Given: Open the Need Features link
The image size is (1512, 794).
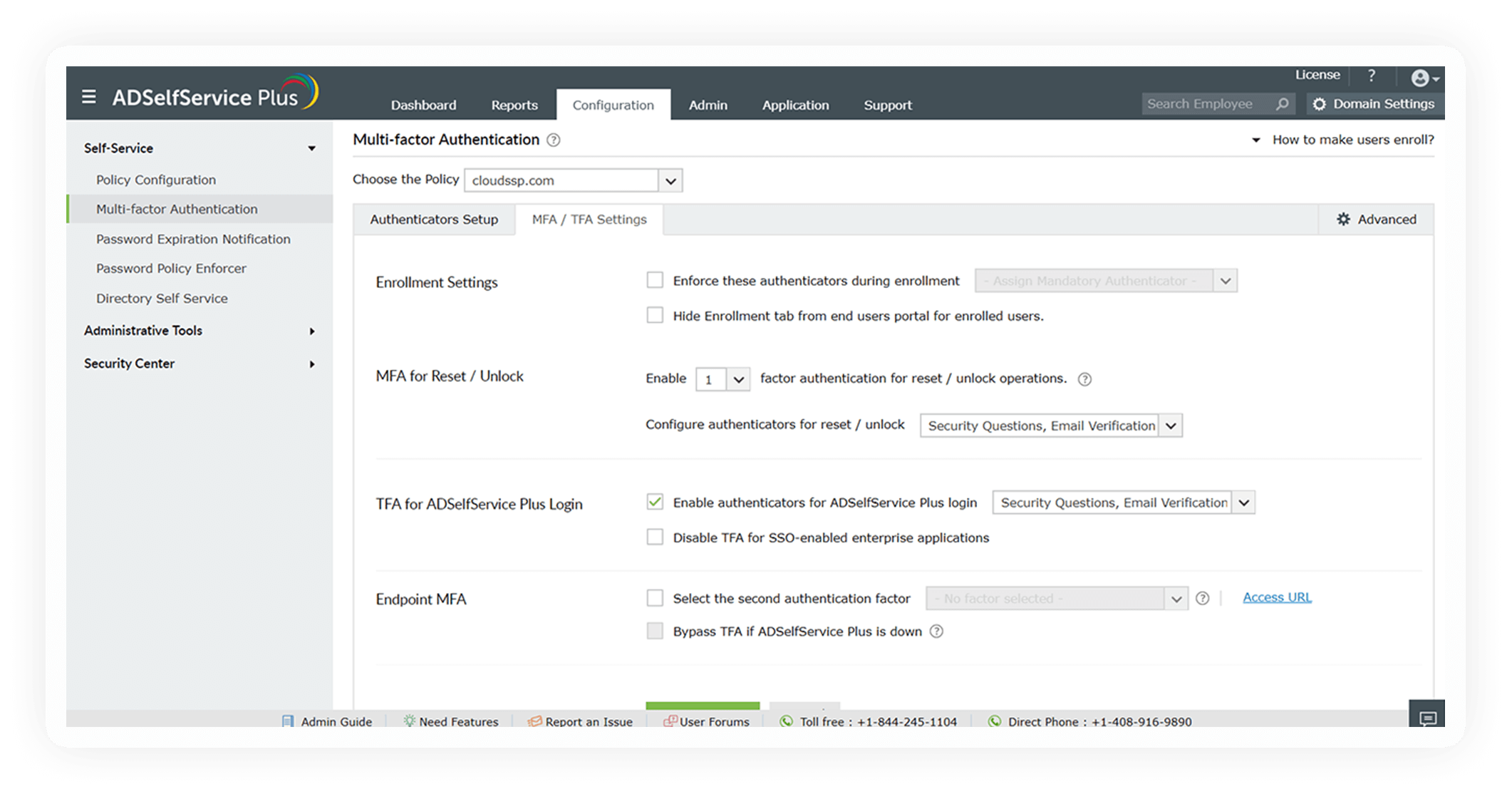Looking at the screenshot, I should pos(459,721).
